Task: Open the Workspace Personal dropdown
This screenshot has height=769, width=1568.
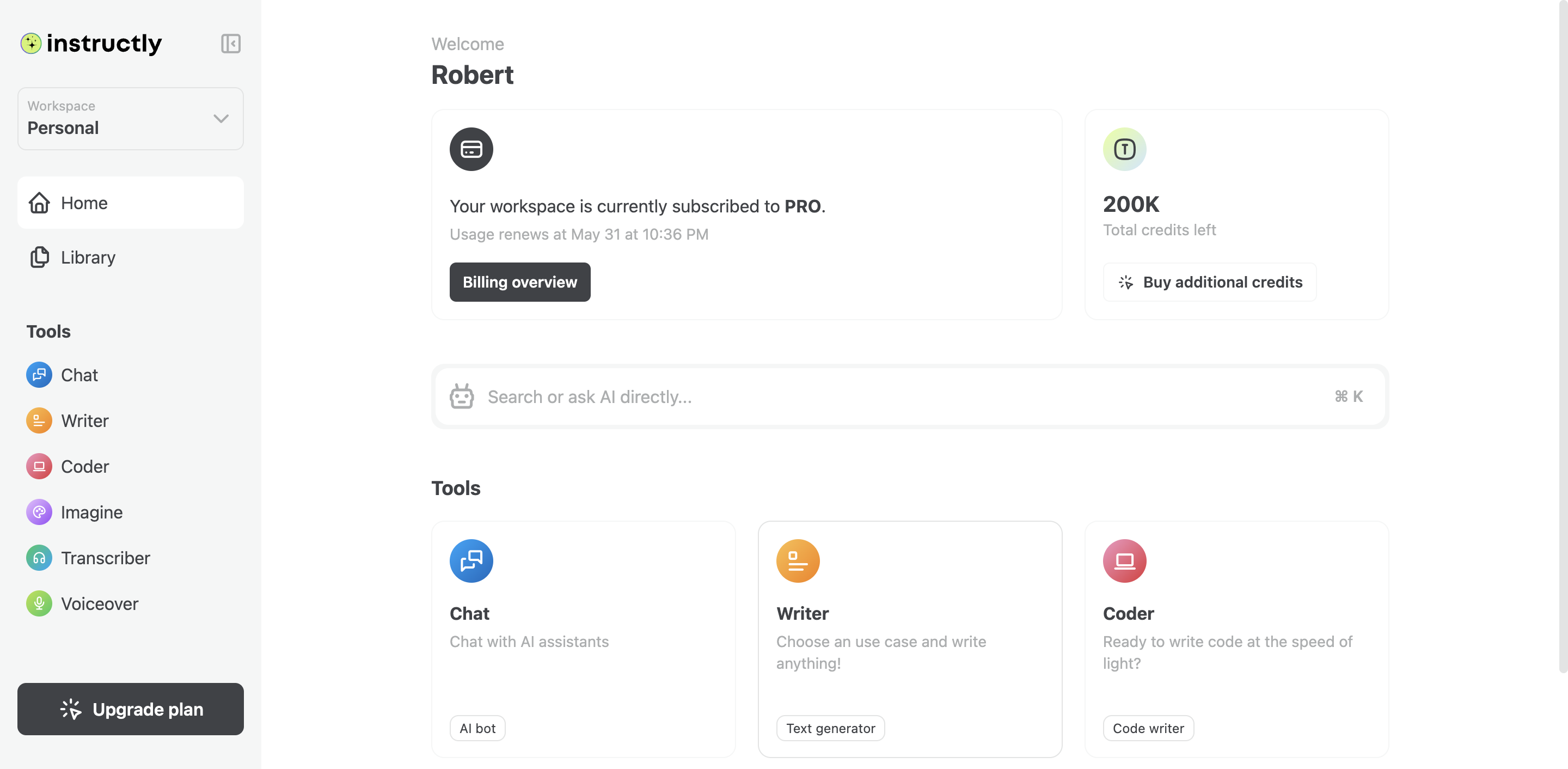Action: point(130,118)
